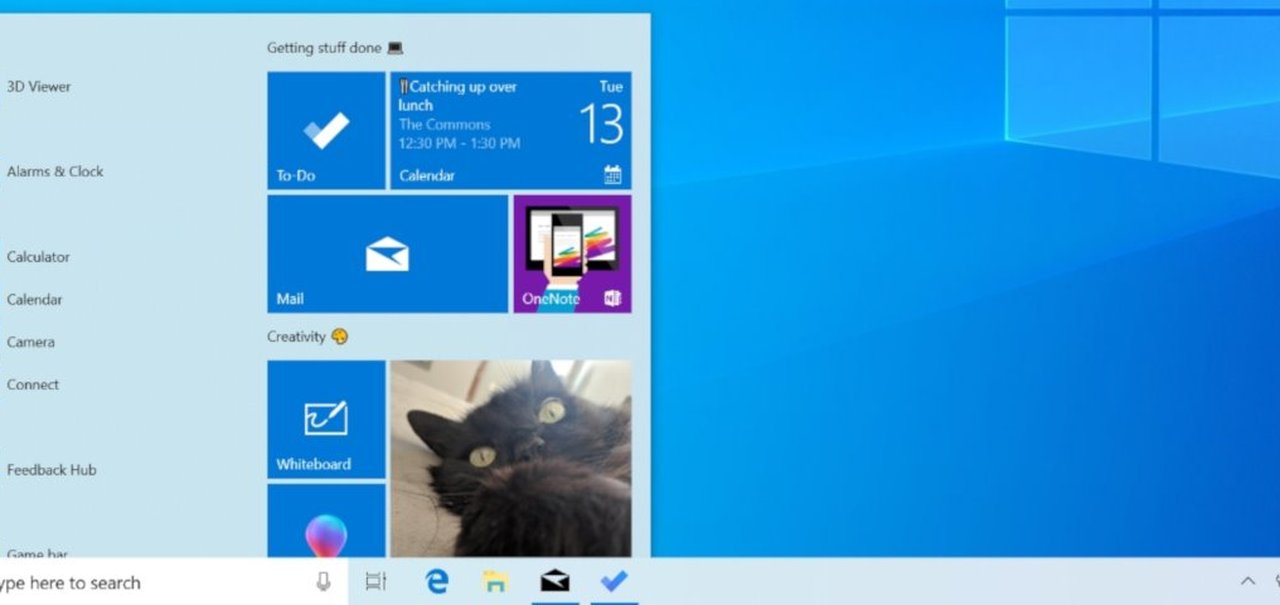The image size is (1280, 605).
Task: Open Game bar from the app list
Action: (37, 553)
